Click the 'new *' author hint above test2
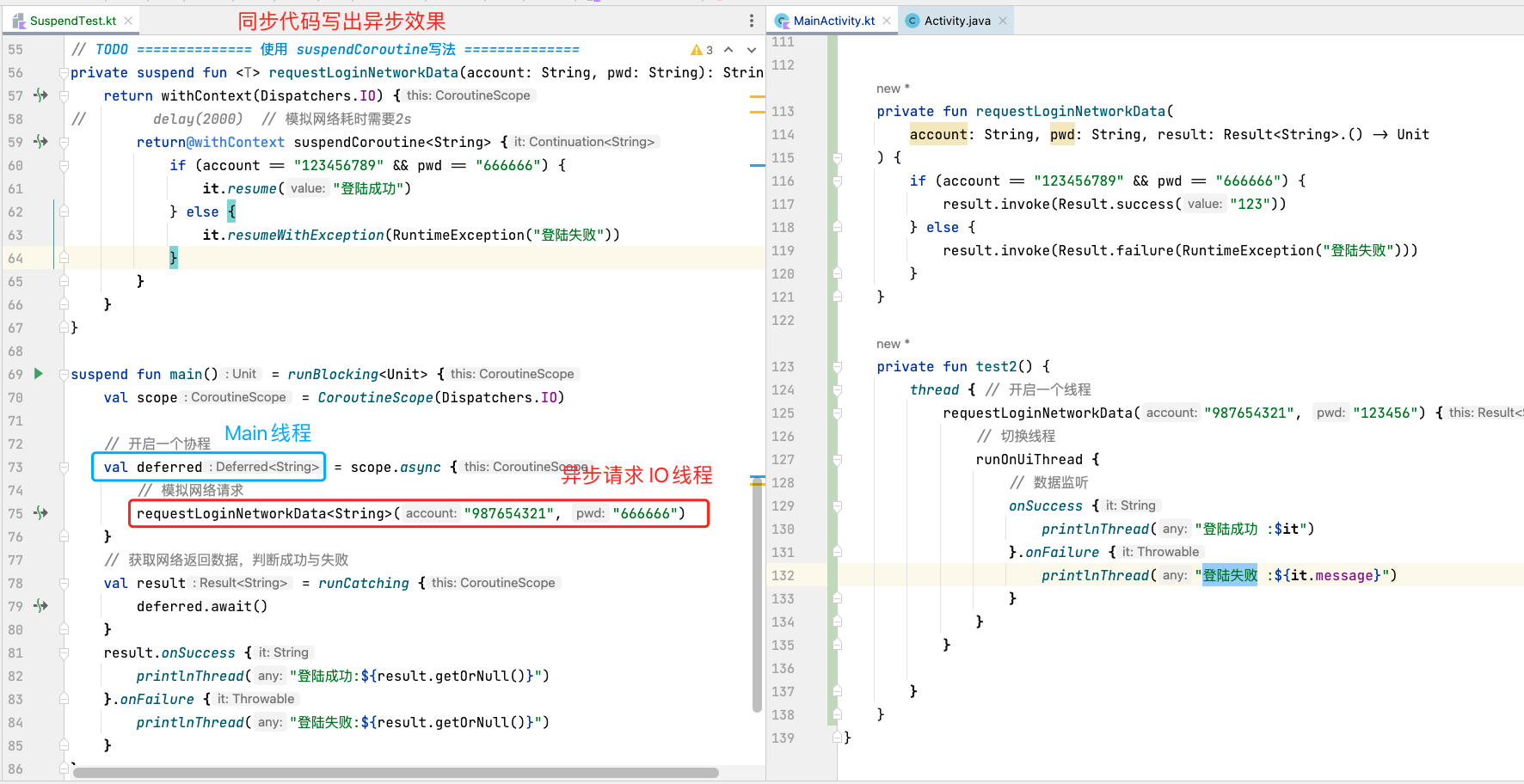Screen dimensions: 1524x784 (893, 344)
